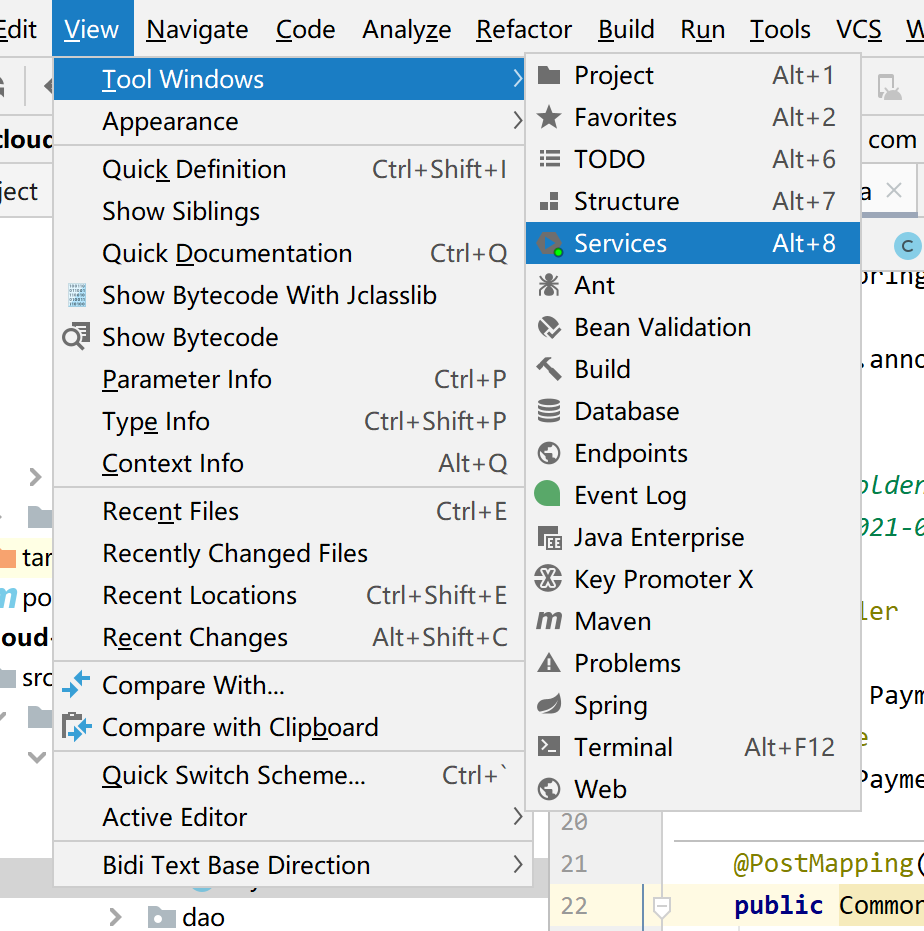Screen dimensions: 924x931
Task: Click the Show Bytecode With Jclasslib icon
Action: pyautogui.click(x=77, y=295)
